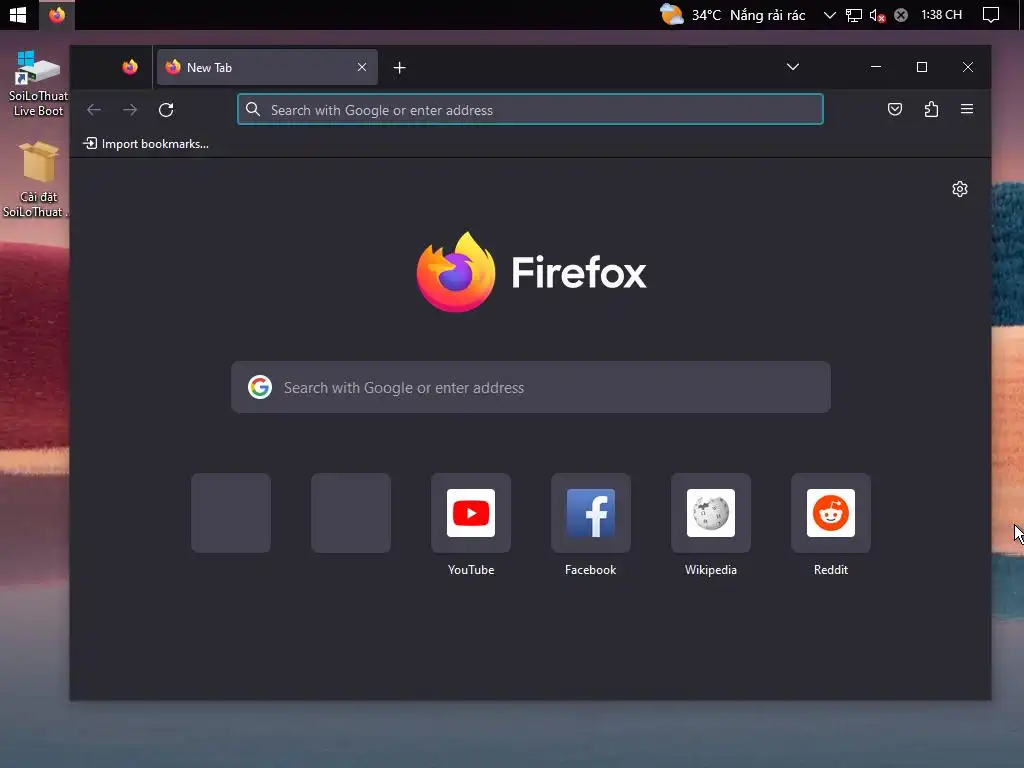1024x768 pixels.
Task: Open the Wikipedia shortcut
Action: [711, 513]
